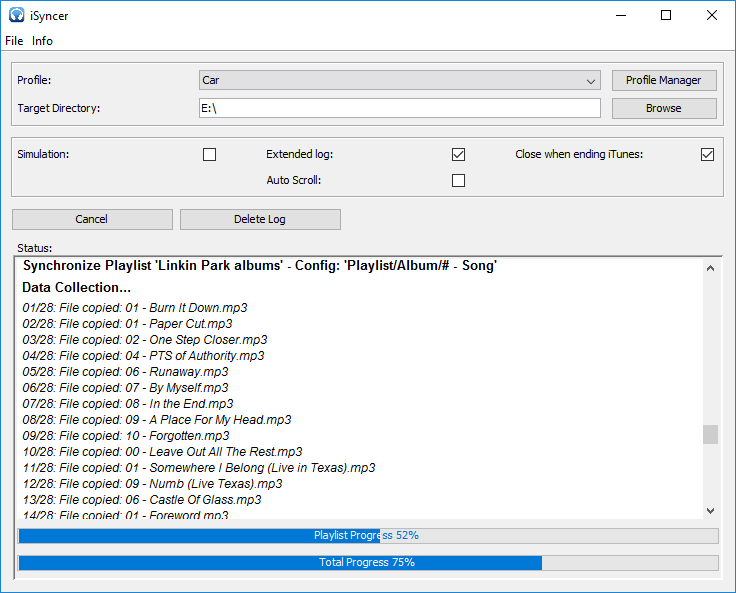Click the Target Directory input field

tap(400, 108)
